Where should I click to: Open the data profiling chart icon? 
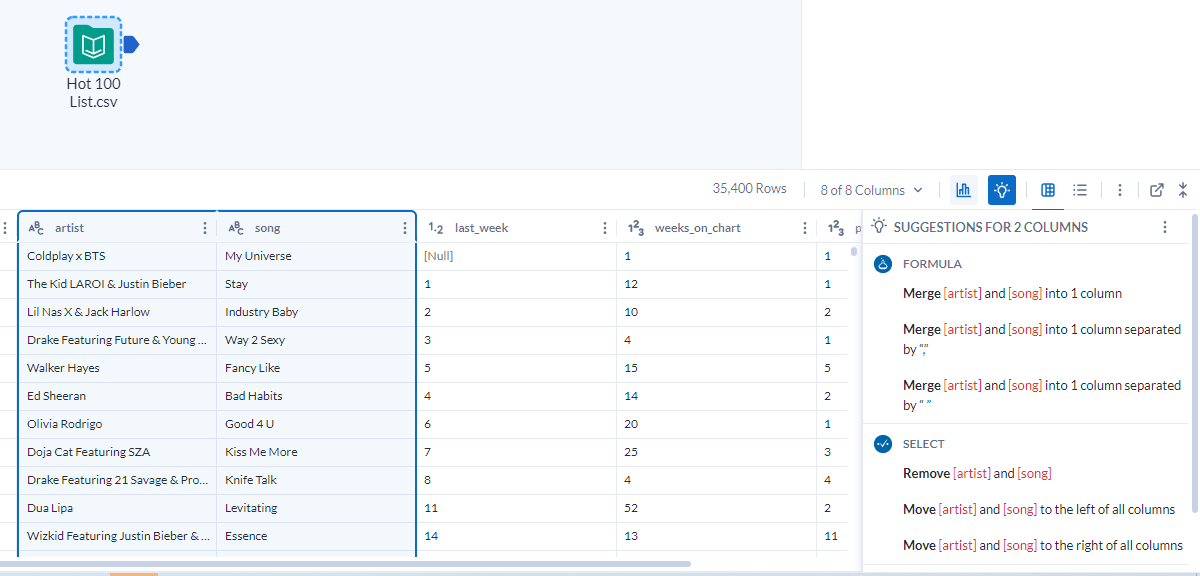[964, 189]
